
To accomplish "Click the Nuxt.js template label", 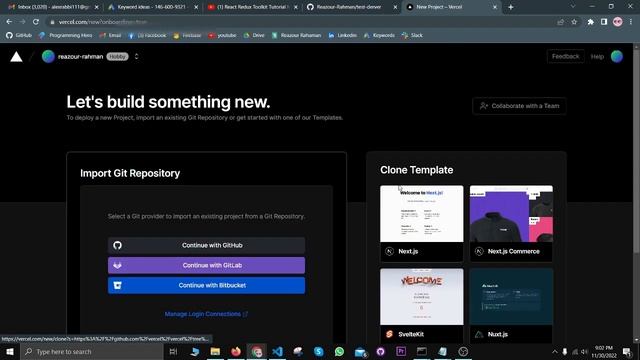I will click(x=498, y=334).
